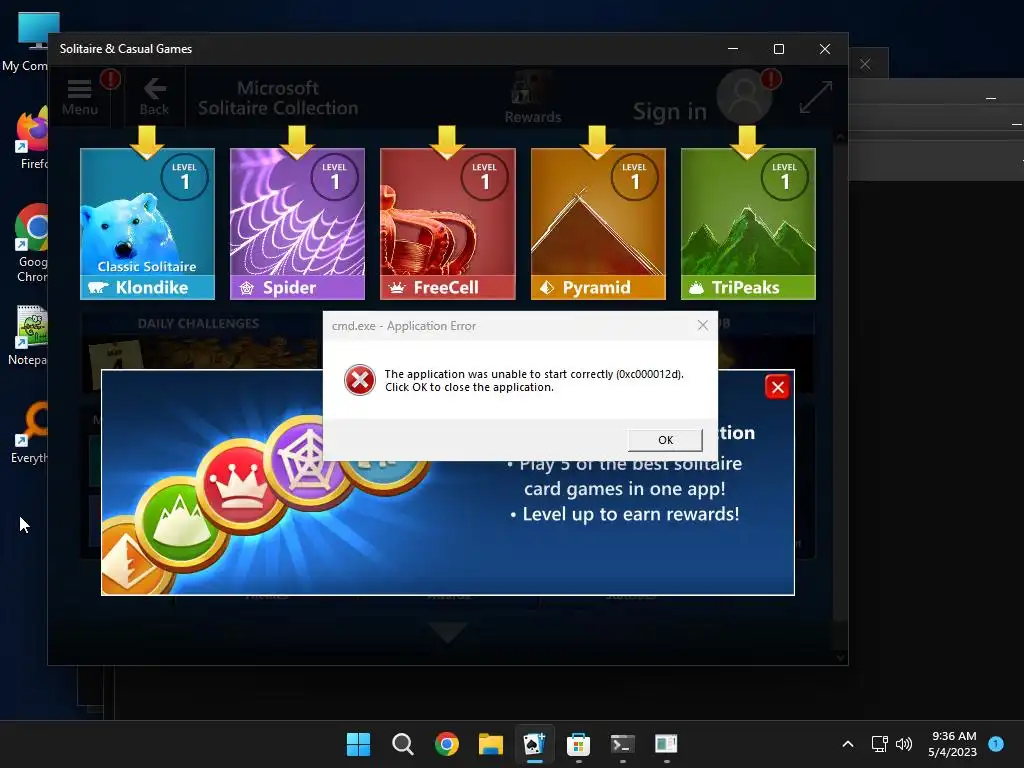The height and width of the screenshot is (768, 1024).
Task: Open network status in system tray
Action: pyautogui.click(x=880, y=744)
